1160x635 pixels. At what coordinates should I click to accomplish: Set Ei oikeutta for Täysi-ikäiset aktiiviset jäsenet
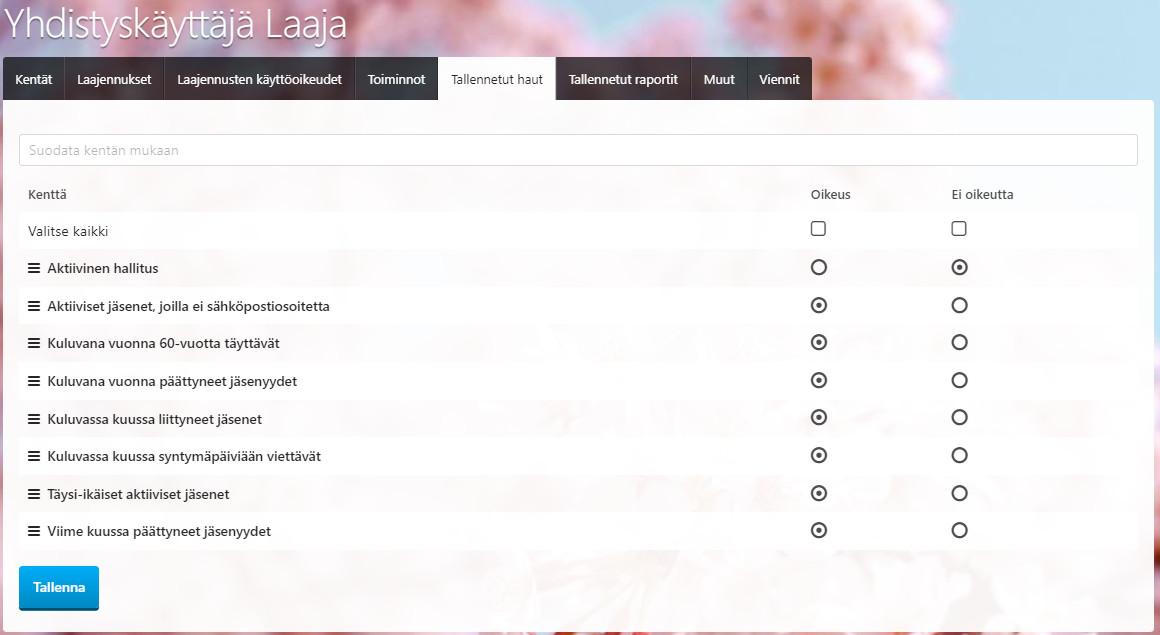(x=959, y=493)
